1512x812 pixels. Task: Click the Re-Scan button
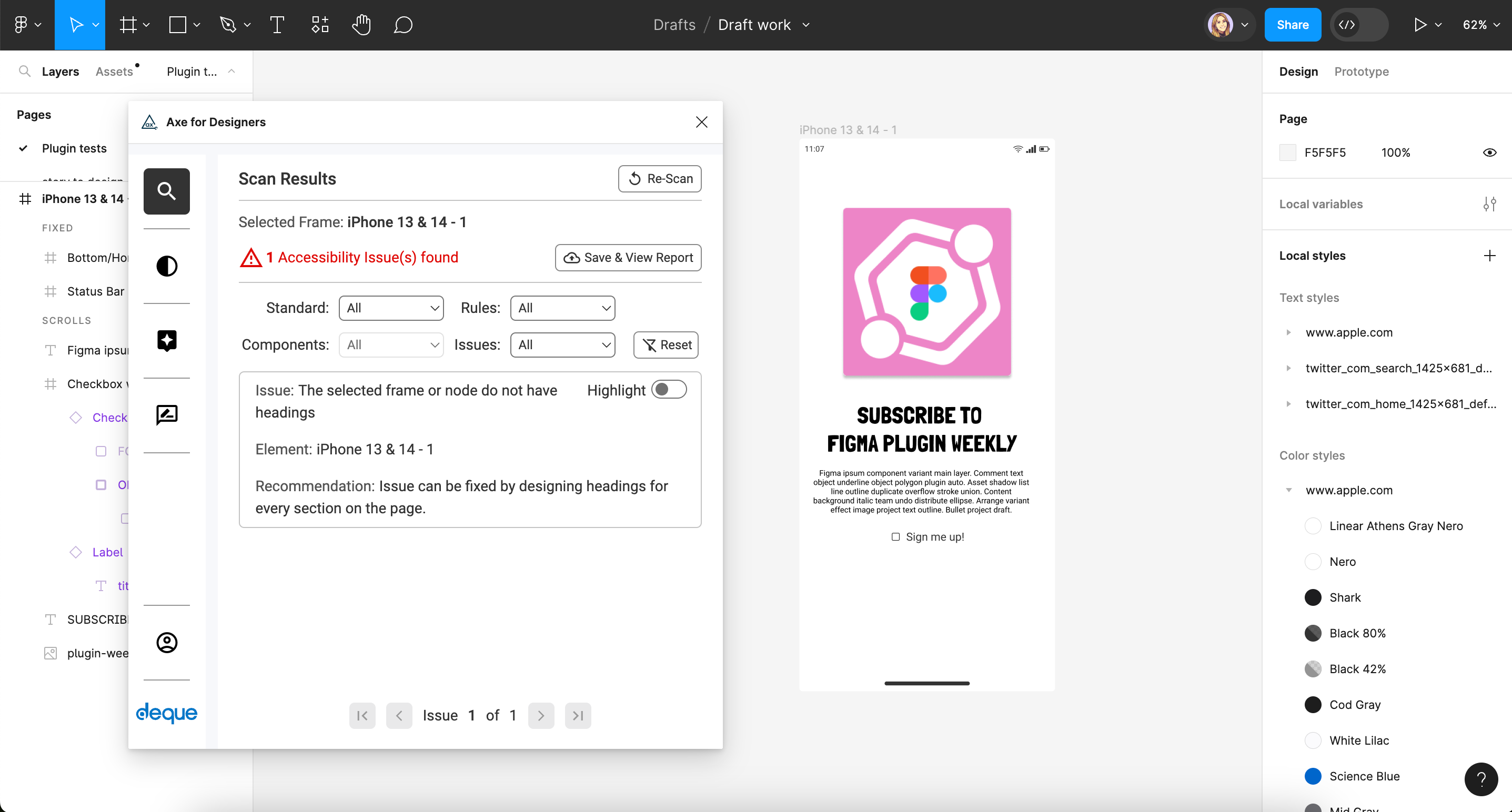(x=660, y=179)
